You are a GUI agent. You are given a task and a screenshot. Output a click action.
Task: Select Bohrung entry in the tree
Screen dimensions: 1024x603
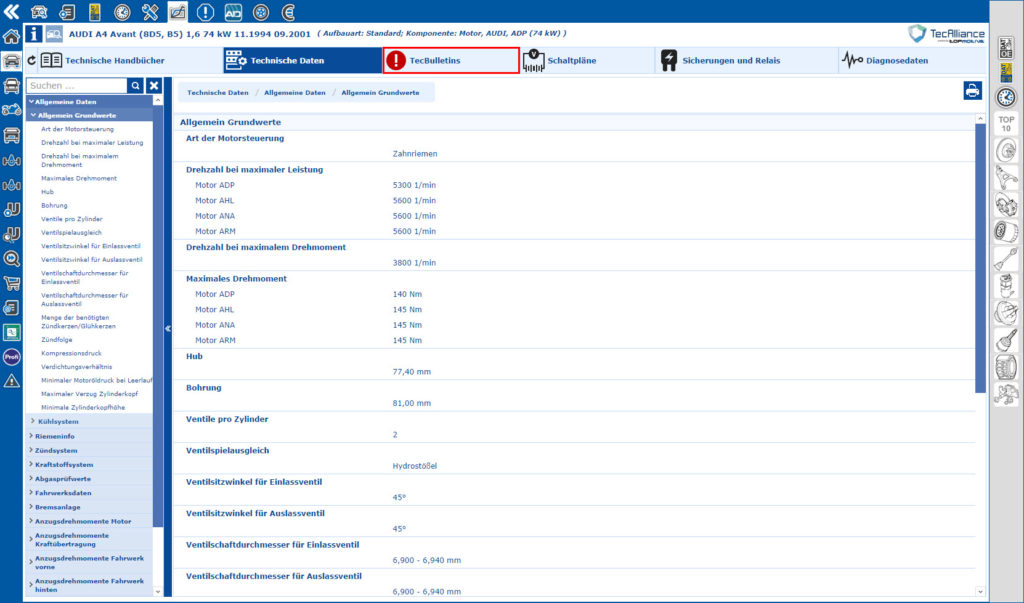[x=54, y=206]
